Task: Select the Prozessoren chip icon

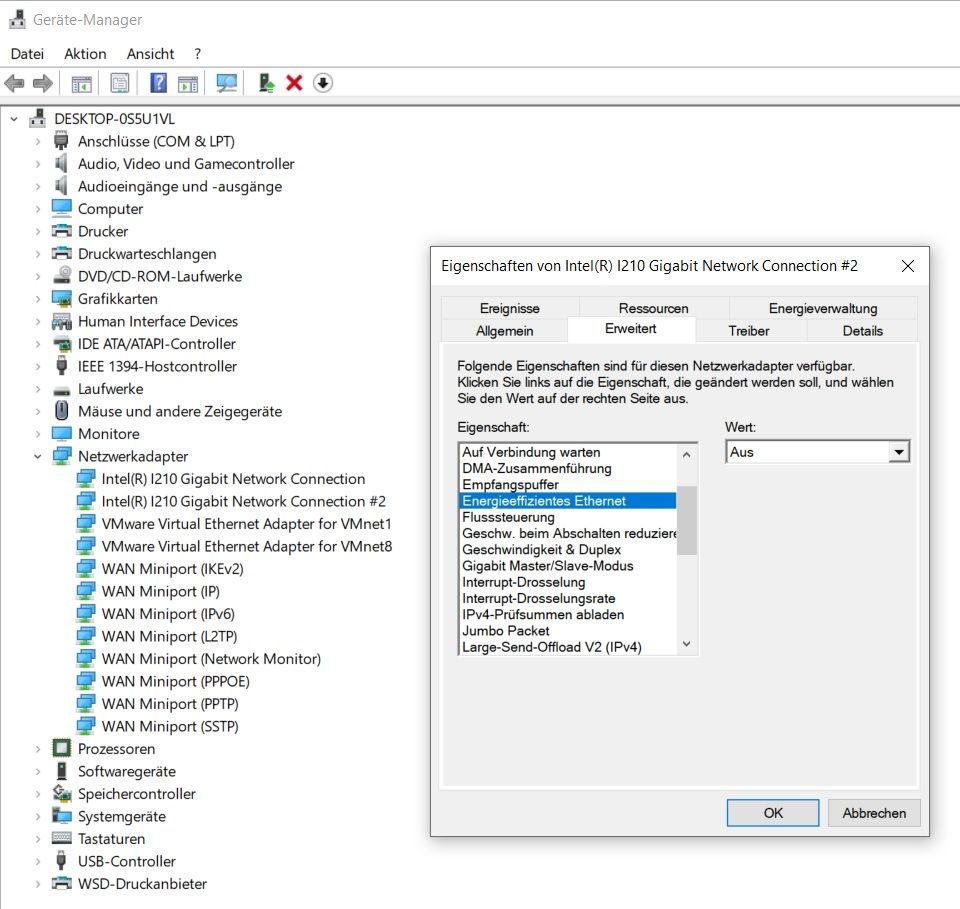Action: 61,748
